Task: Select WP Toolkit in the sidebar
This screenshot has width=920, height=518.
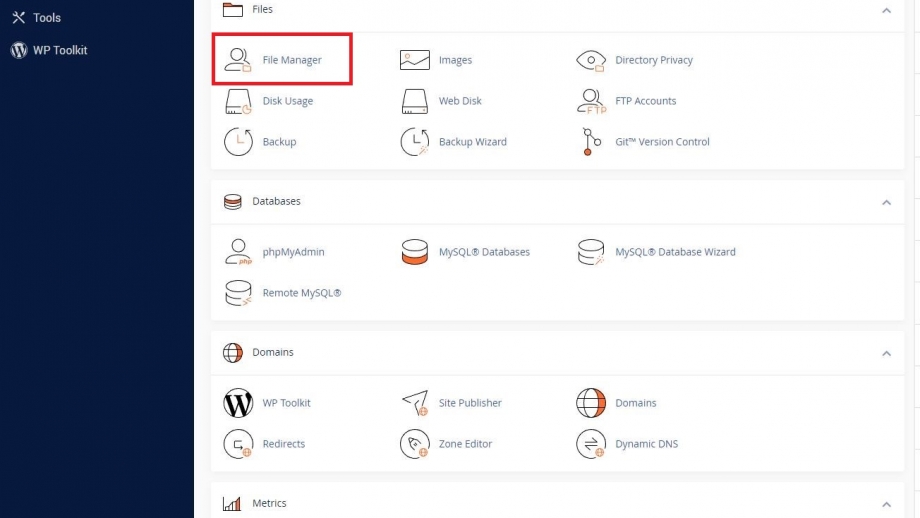Action: [49, 50]
